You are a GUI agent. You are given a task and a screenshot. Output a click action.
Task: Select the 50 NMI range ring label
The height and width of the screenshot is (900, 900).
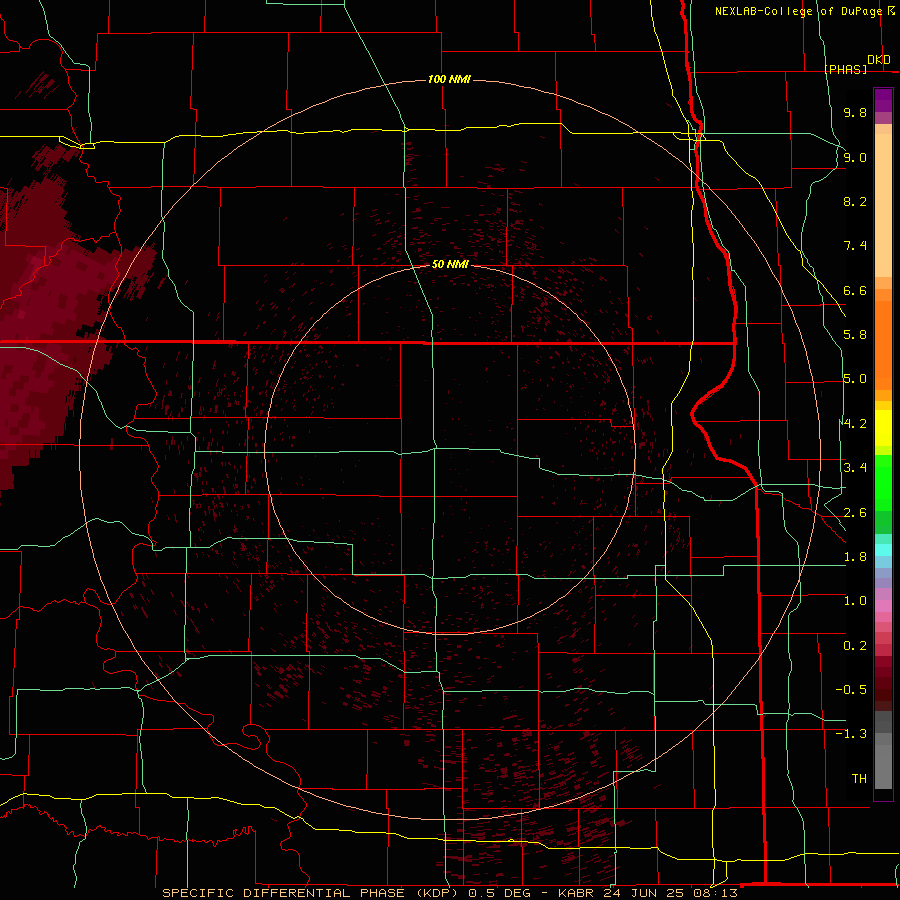pos(450,264)
